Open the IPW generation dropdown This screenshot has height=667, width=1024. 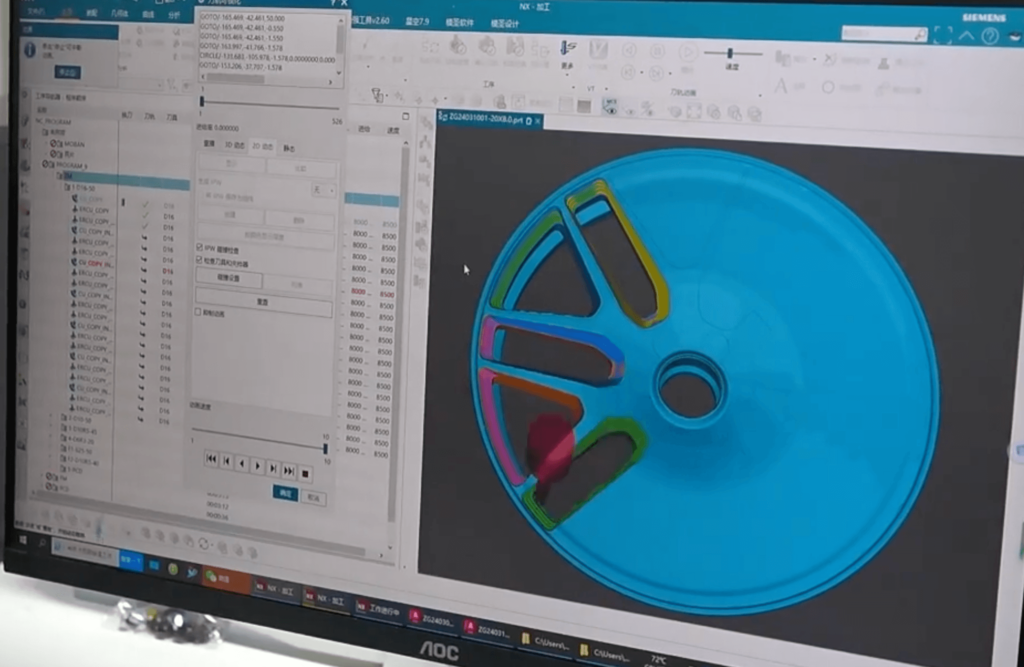pos(322,189)
